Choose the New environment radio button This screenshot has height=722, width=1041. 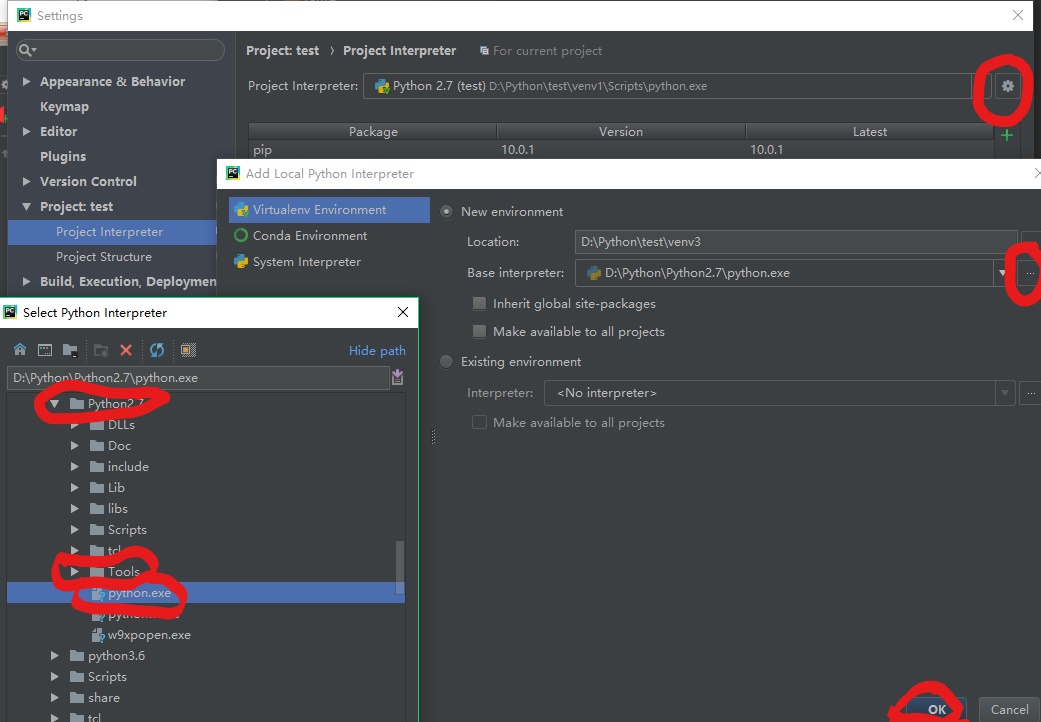click(447, 212)
